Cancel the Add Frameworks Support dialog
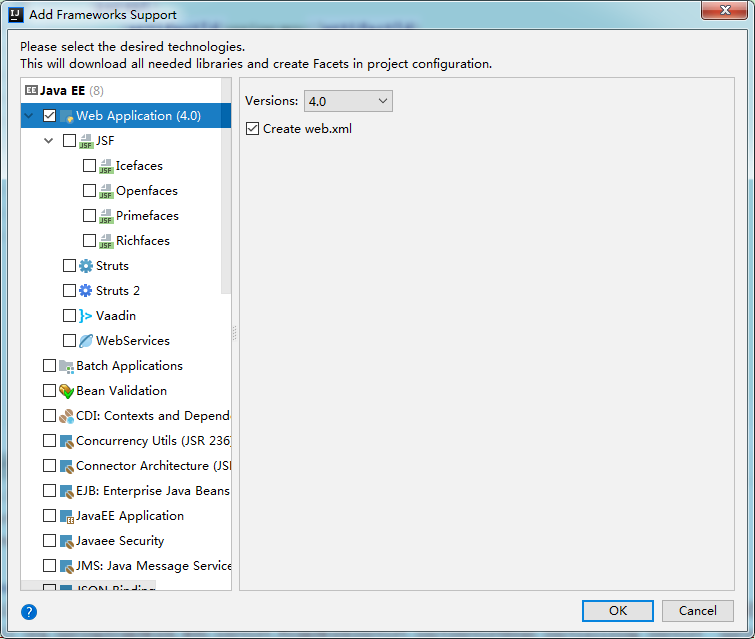This screenshot has height=639, width=755. [x=698, y=611]
